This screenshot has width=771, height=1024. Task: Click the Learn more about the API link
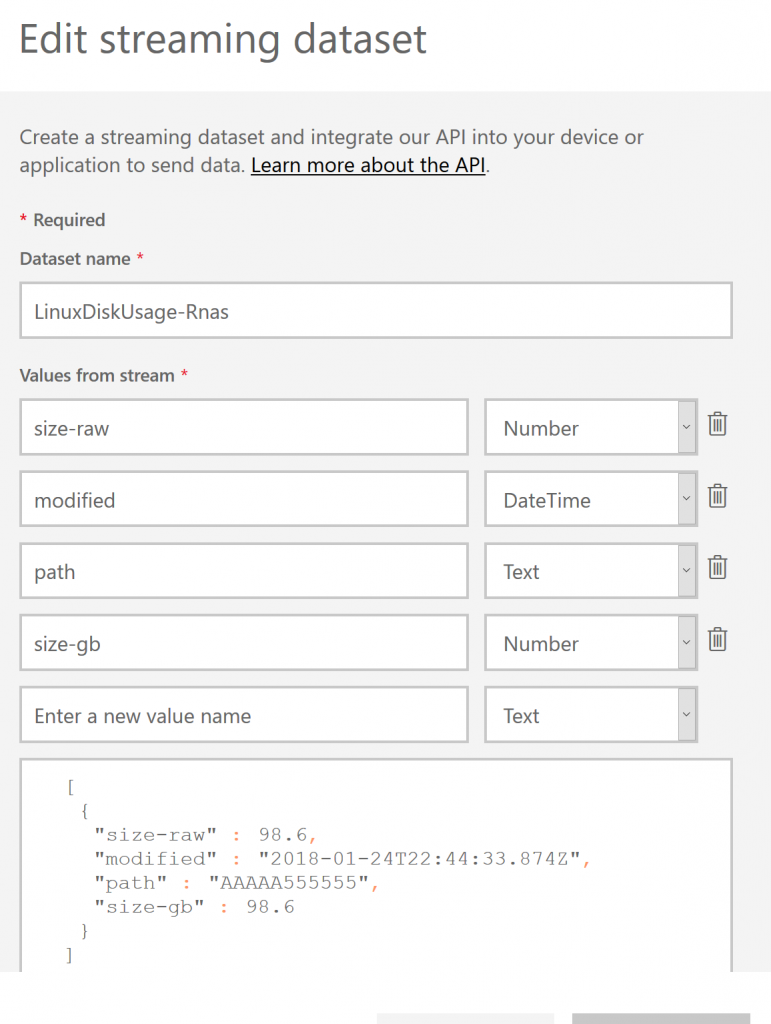coord(366,165)
